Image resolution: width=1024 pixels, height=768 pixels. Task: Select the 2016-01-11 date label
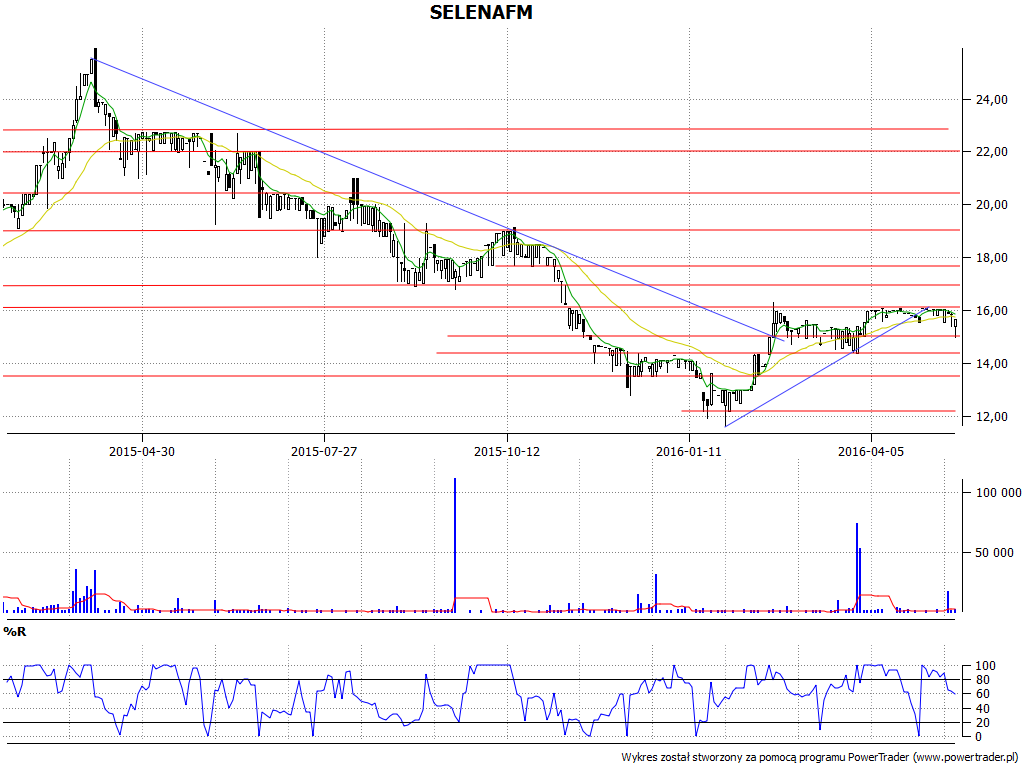tap(689, 451)
